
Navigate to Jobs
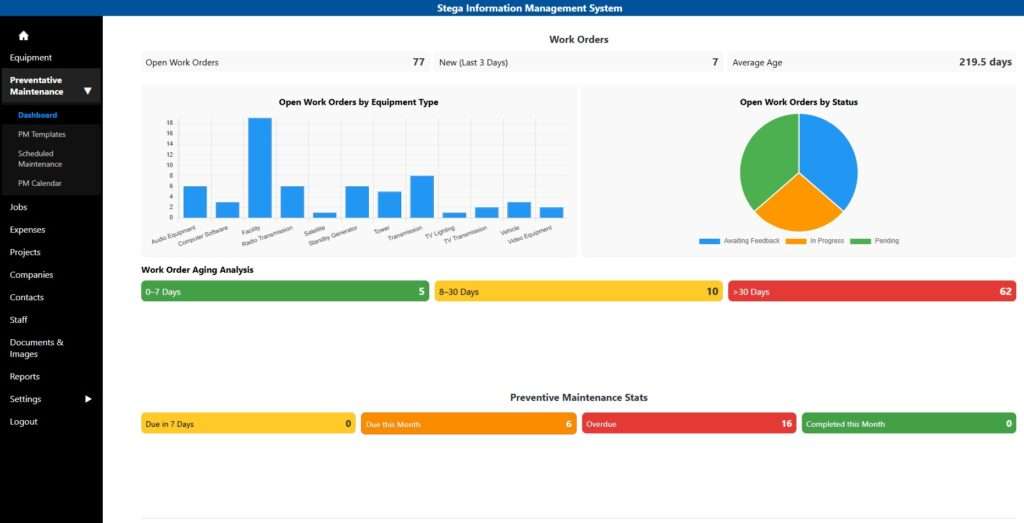pos(18,207)
